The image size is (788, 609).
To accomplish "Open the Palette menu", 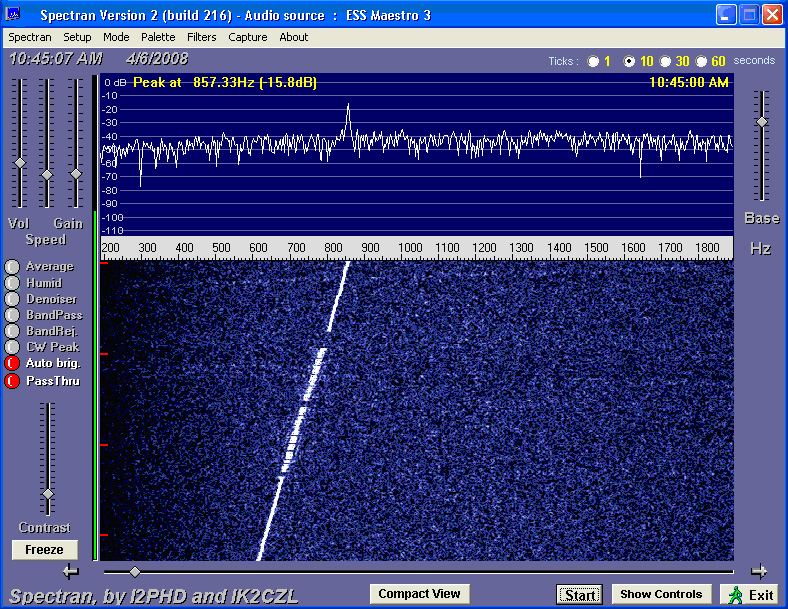I will (x=158, y=37).
